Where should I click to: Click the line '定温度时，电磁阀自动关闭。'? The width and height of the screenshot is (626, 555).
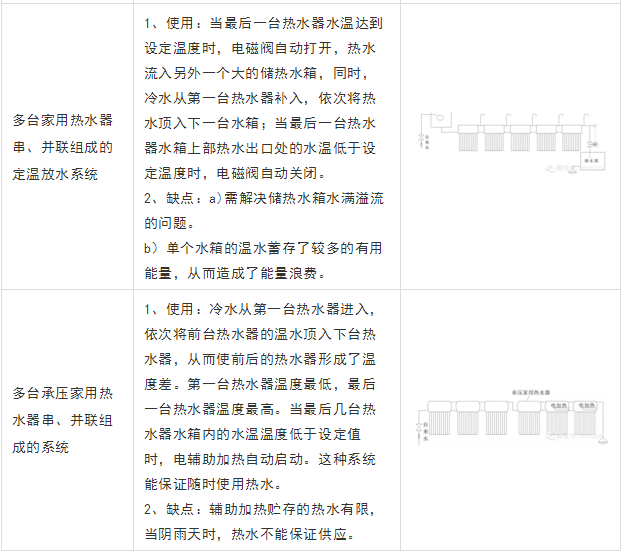point(235,173)
